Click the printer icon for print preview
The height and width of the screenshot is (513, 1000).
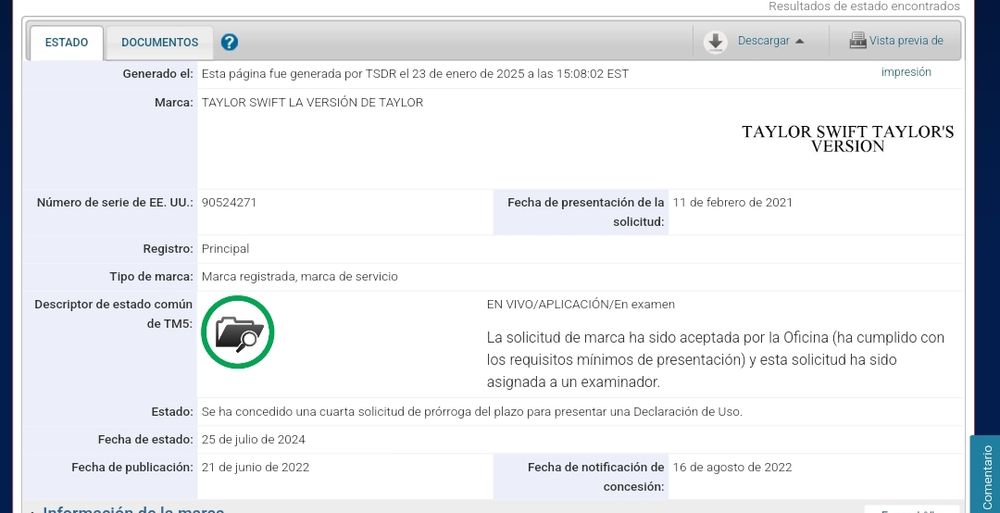(x=858, y=41)
